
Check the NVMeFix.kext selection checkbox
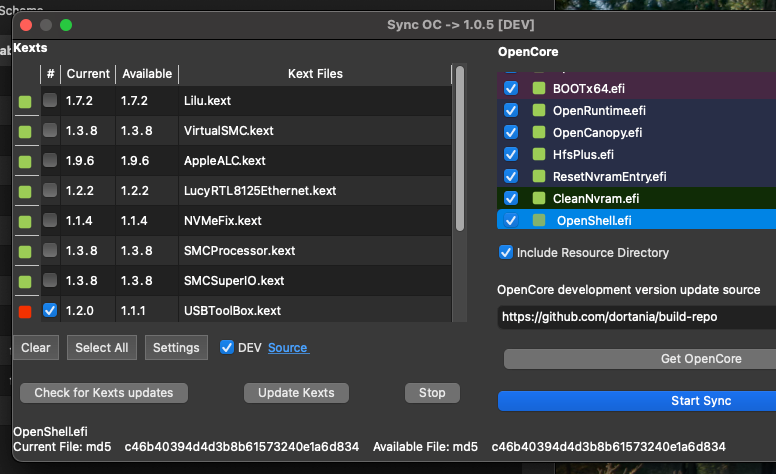click(50, 220)
